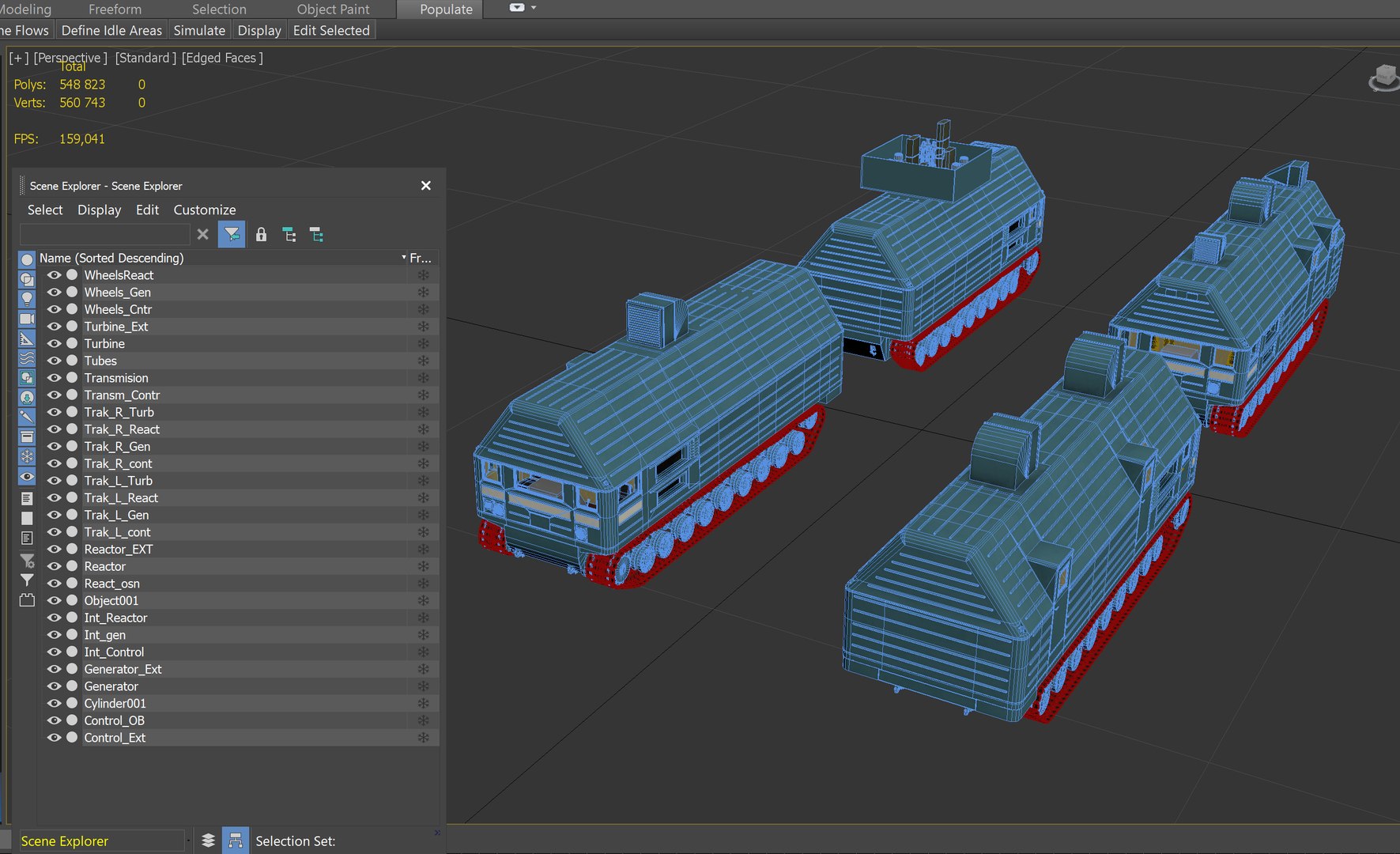Toggle Display Cameras filter icon

(27, 319)
